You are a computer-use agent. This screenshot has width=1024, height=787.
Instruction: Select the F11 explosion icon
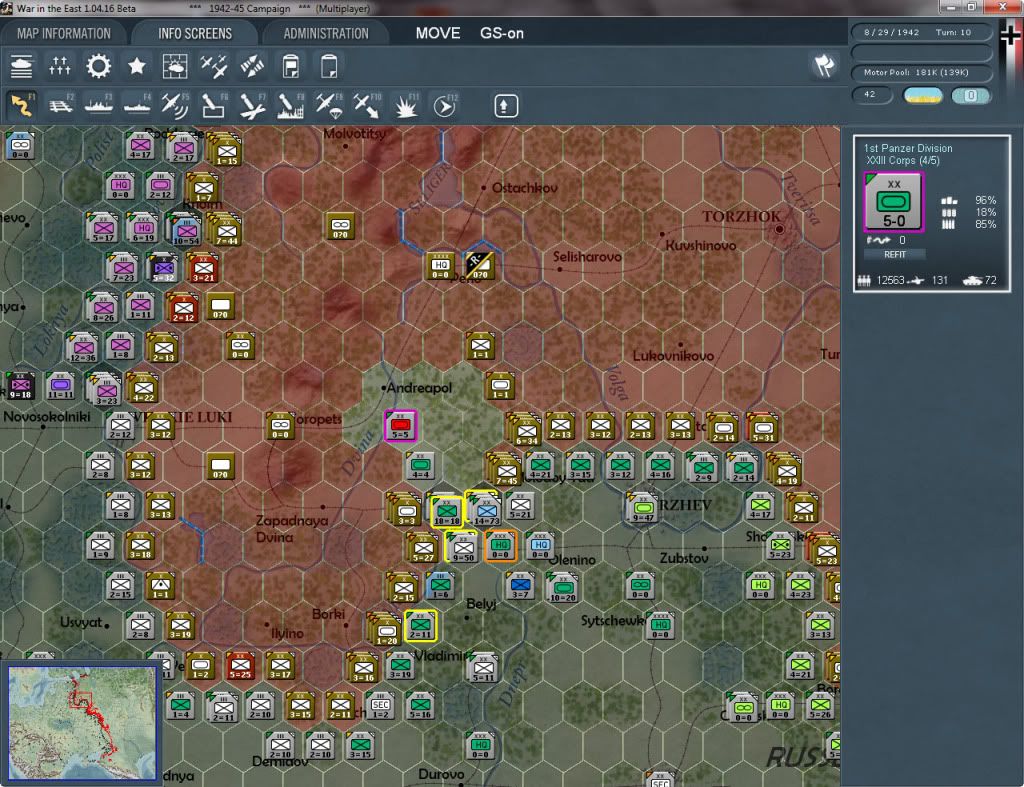click(x=406, y=105)
